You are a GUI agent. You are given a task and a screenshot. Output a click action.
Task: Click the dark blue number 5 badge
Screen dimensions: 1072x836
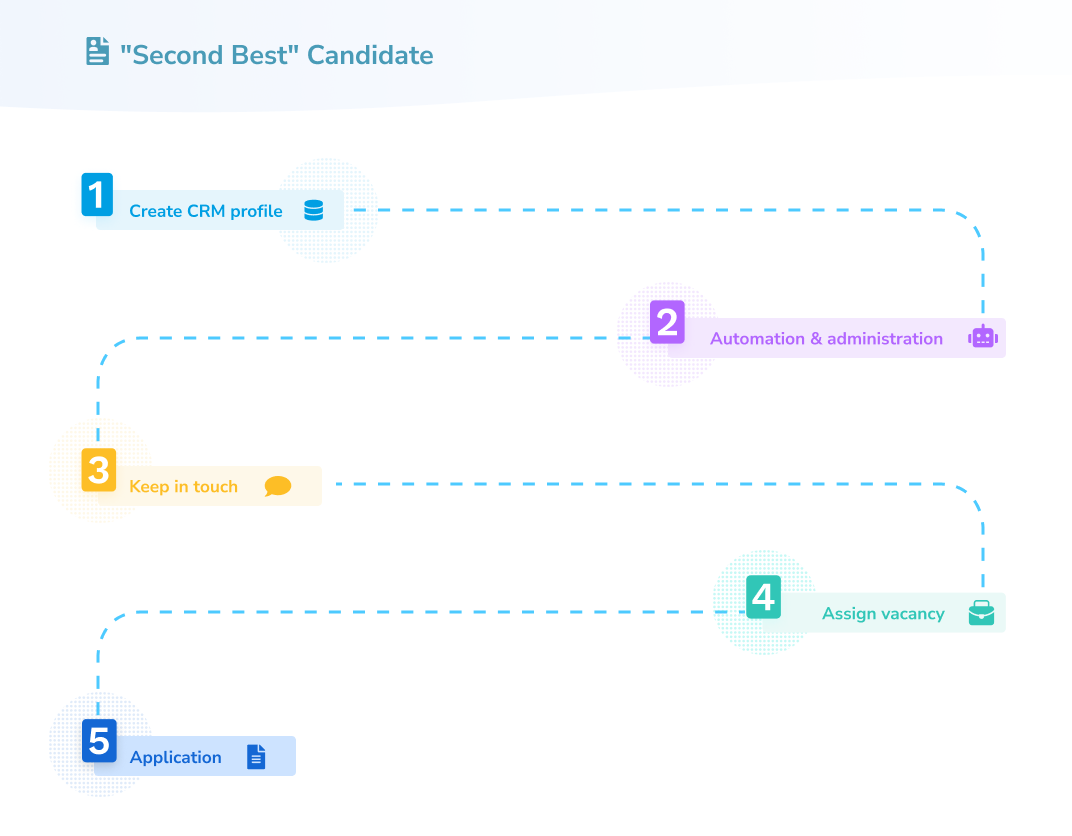click(99, 741)
